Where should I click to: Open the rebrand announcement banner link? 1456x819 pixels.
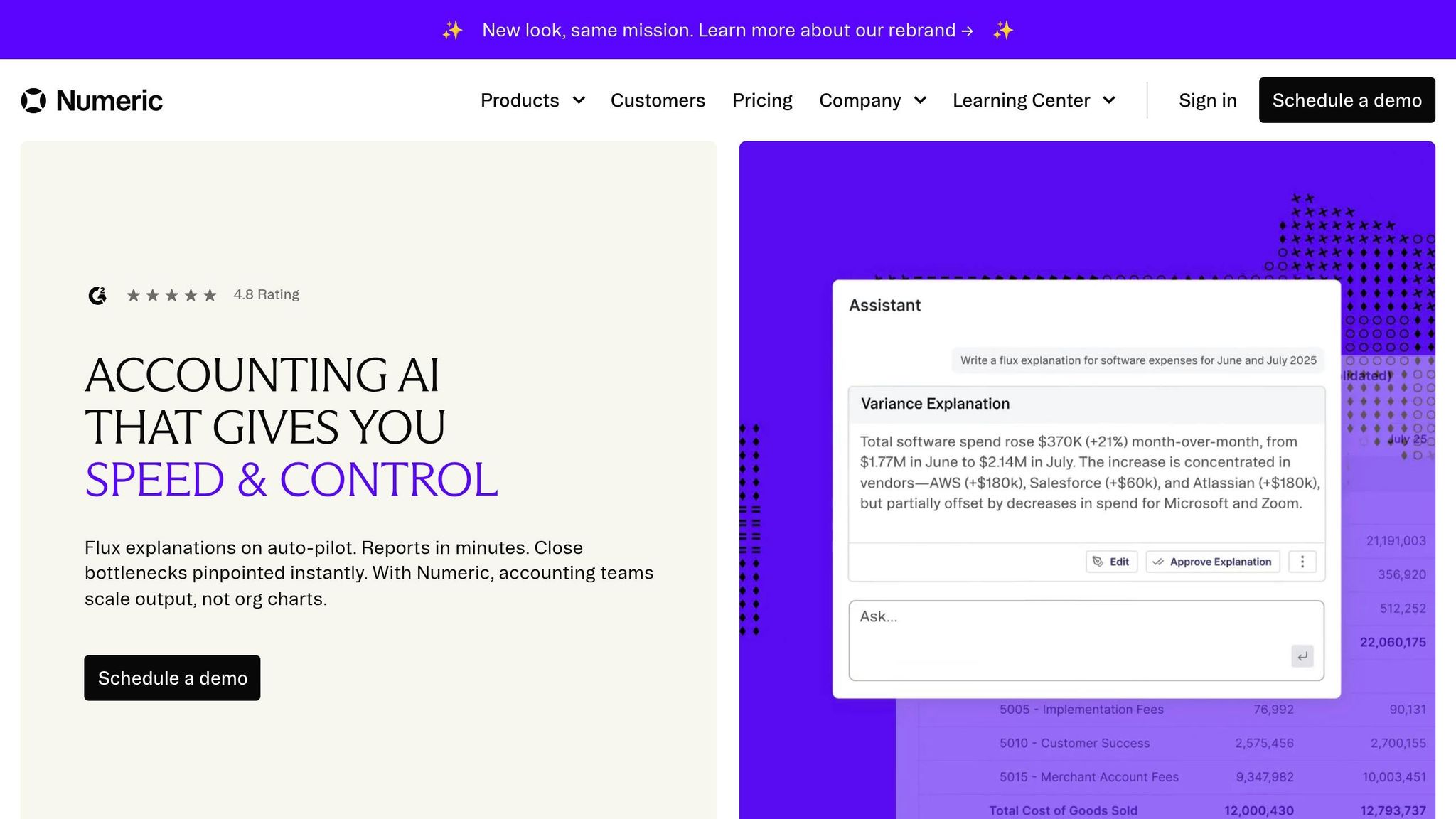(727, 30)
